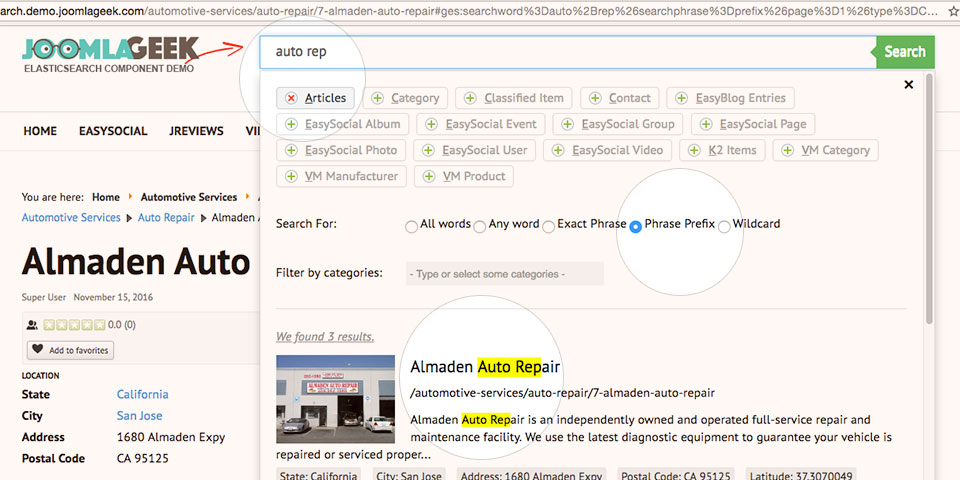Click the blue Automotive Services link
The height and width of the screenshot is (480, 960).
(x=71, y=217)
